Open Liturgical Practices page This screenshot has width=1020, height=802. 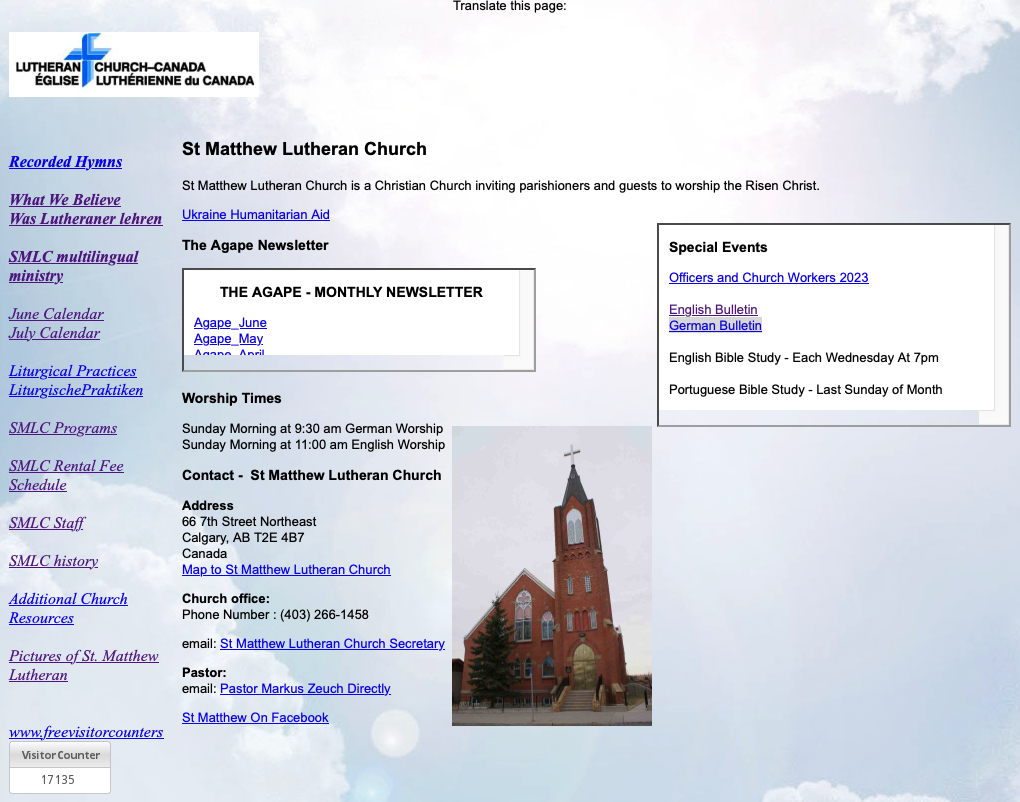pos(73,371)
